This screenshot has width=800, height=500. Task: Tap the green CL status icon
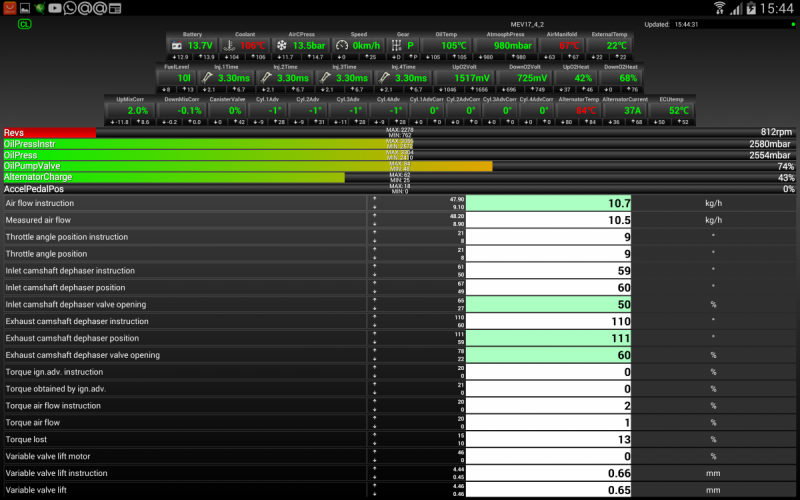[23, 24]
